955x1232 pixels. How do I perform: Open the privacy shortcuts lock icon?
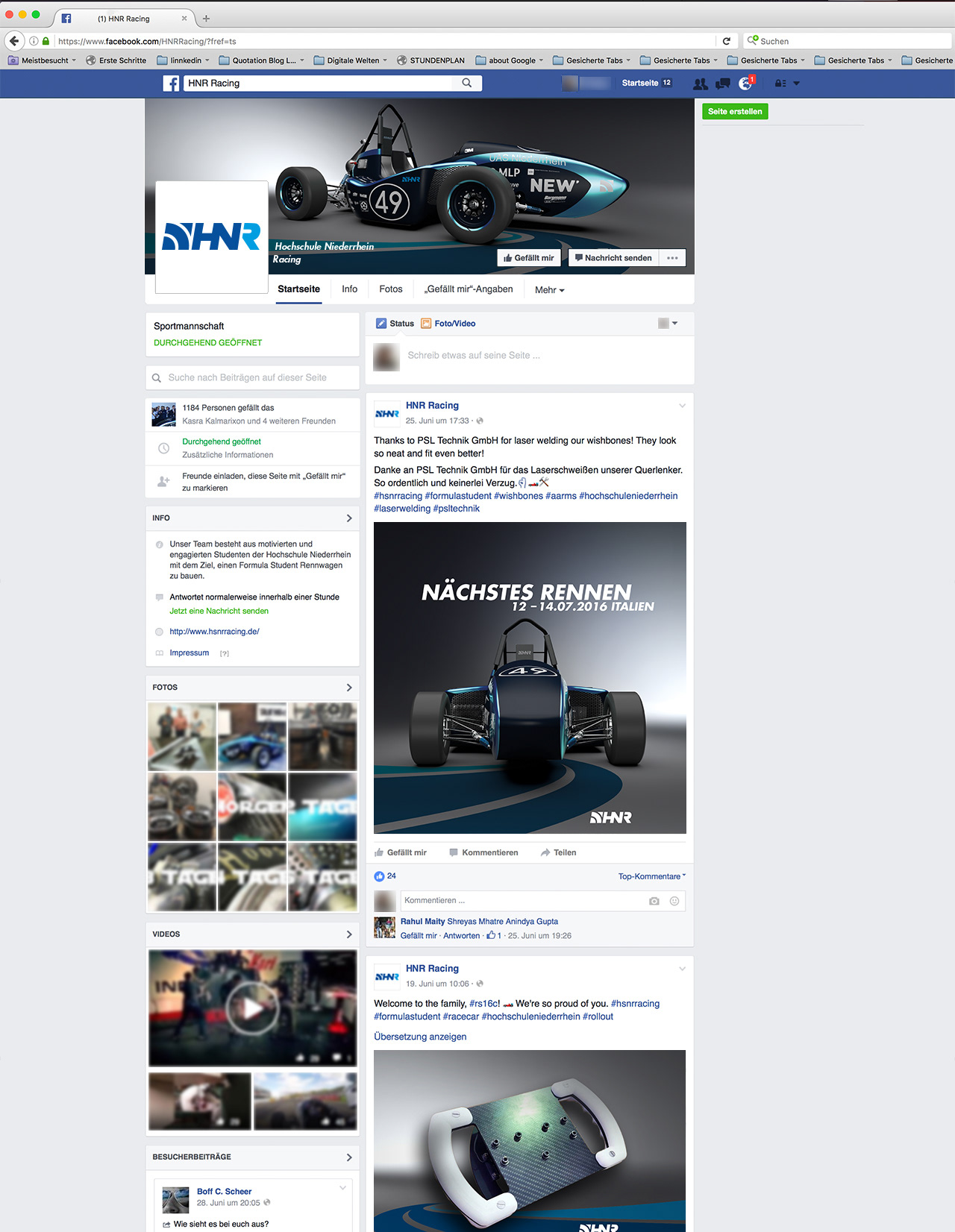(x=780, y=84)
